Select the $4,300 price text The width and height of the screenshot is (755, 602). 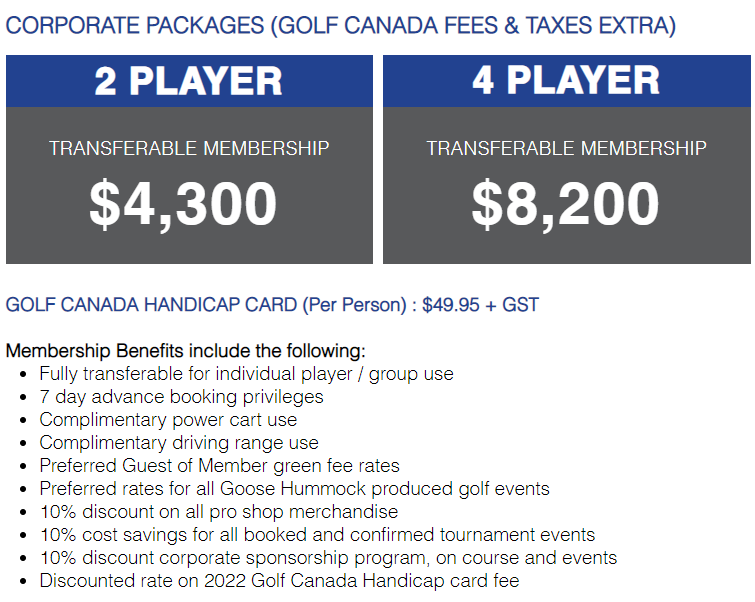click(183, 204)
